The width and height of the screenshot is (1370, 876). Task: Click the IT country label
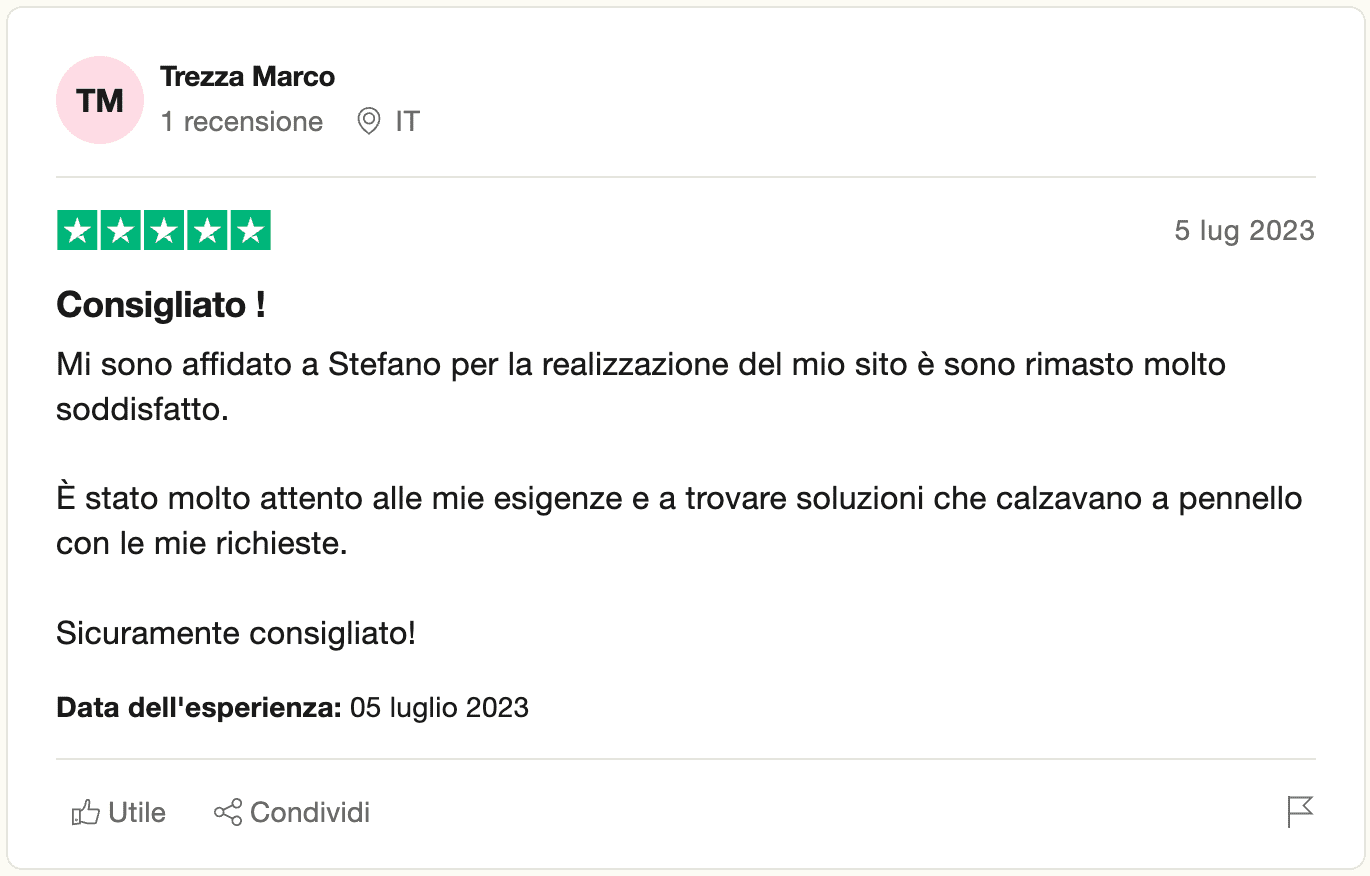(x=407, y=122)
